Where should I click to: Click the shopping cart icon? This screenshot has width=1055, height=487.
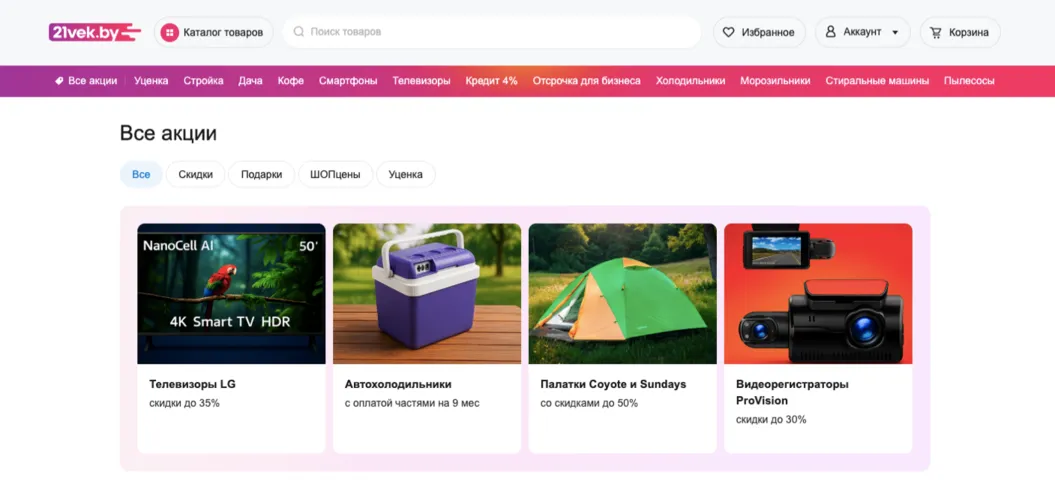tap(936, 32)
